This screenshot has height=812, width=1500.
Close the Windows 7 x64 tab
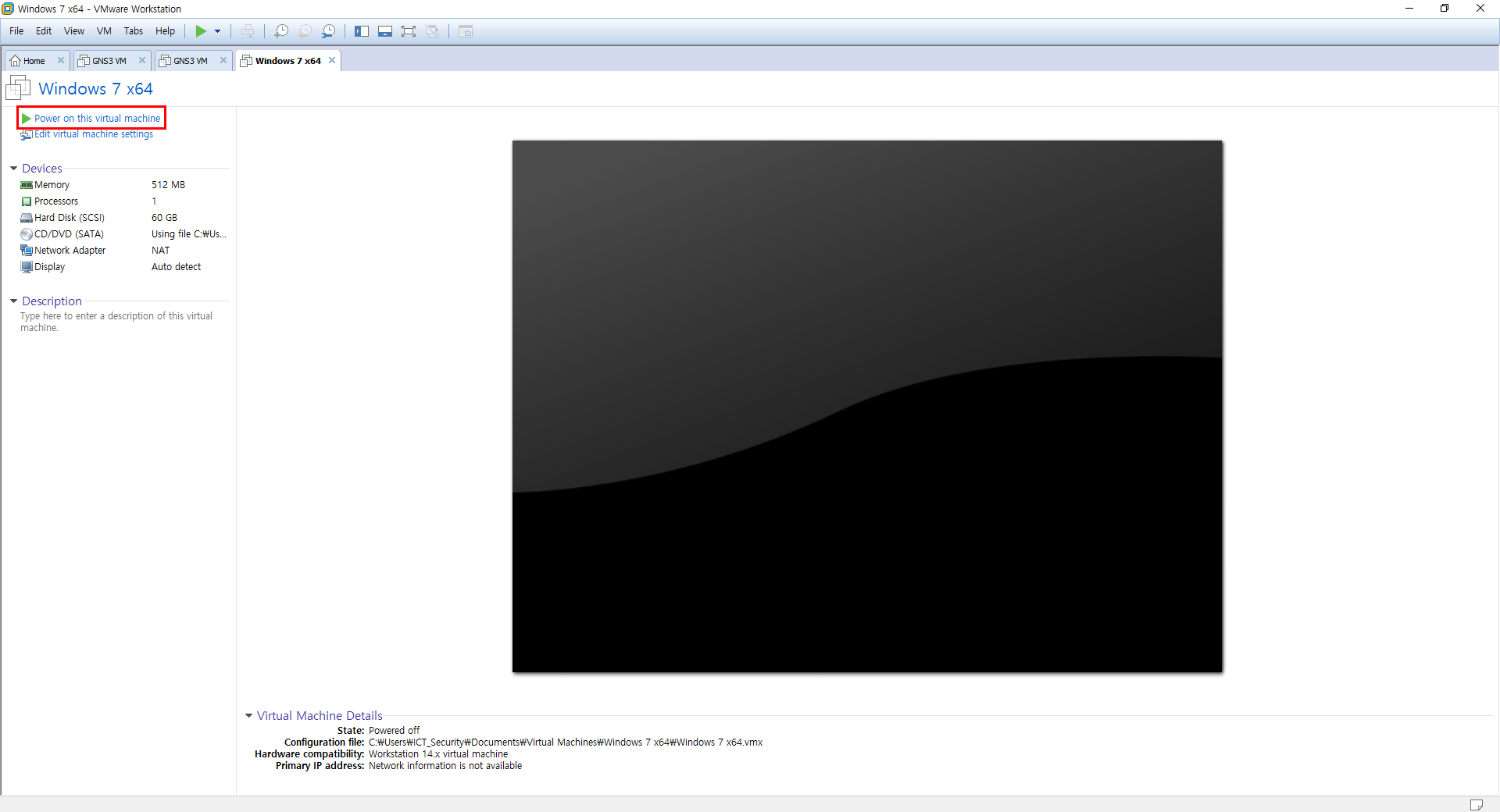coord(332,60)
